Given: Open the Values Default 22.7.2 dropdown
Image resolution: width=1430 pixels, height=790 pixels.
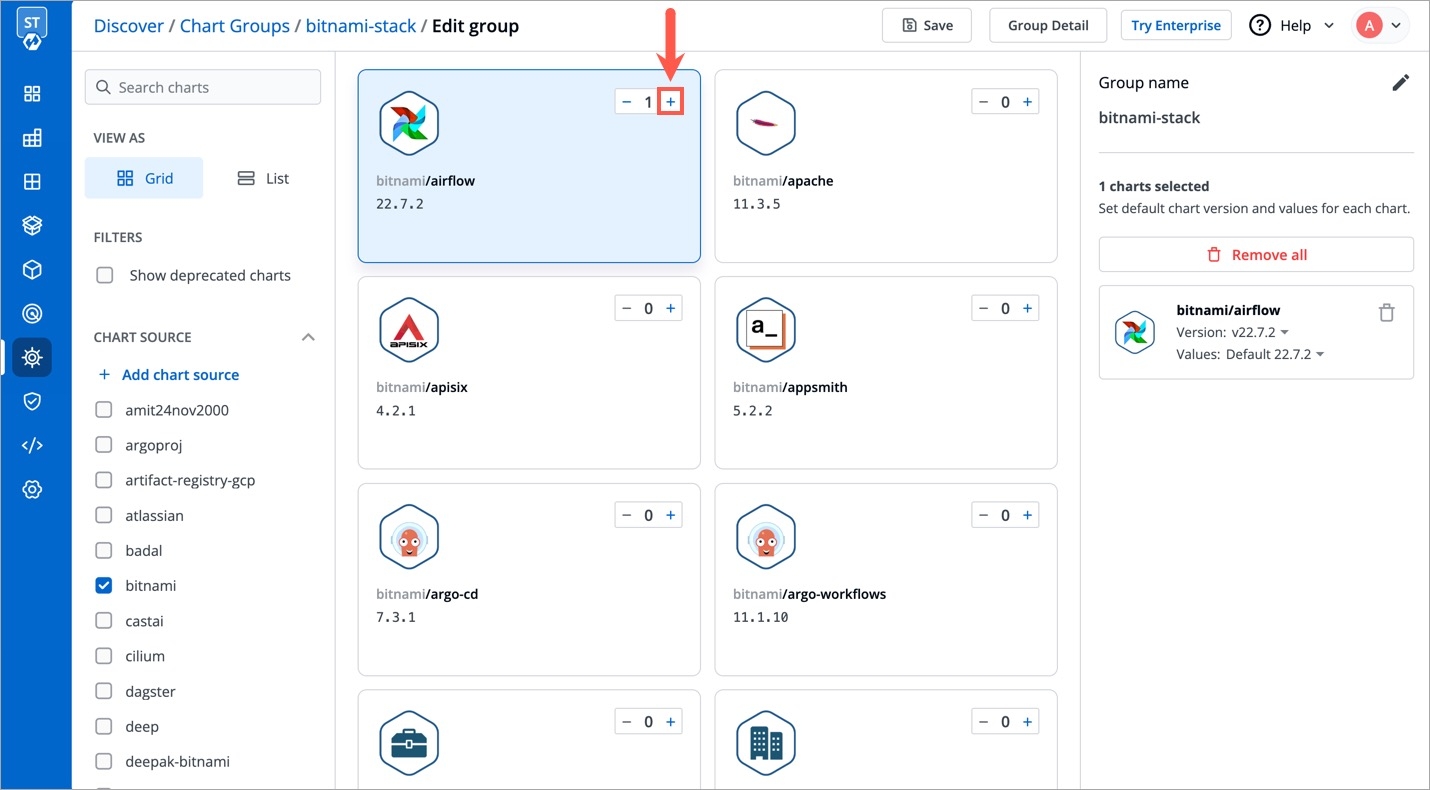Looking at the screenshot, I should click(1275, 354).
